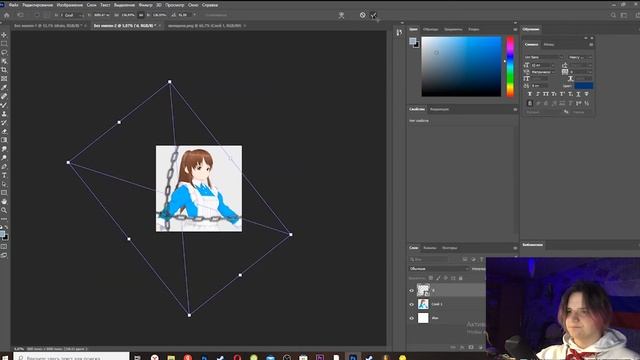640x360 pixels.
Task: Click the rainbow hue slider
Action: [510, 66]
